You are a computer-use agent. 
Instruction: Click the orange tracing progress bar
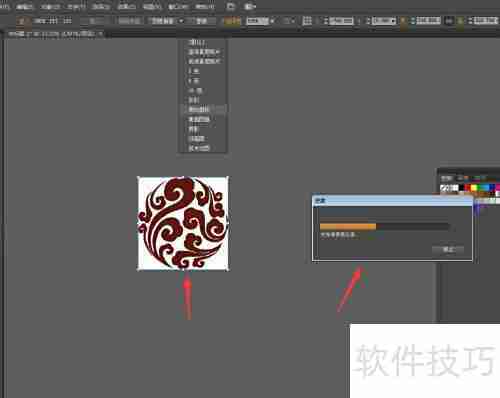pos(348,227)
